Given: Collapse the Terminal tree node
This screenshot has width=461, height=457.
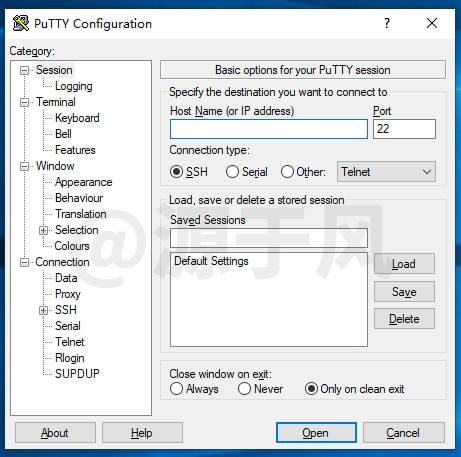Looking at the screenshot, I should click(x=24, y=102).
